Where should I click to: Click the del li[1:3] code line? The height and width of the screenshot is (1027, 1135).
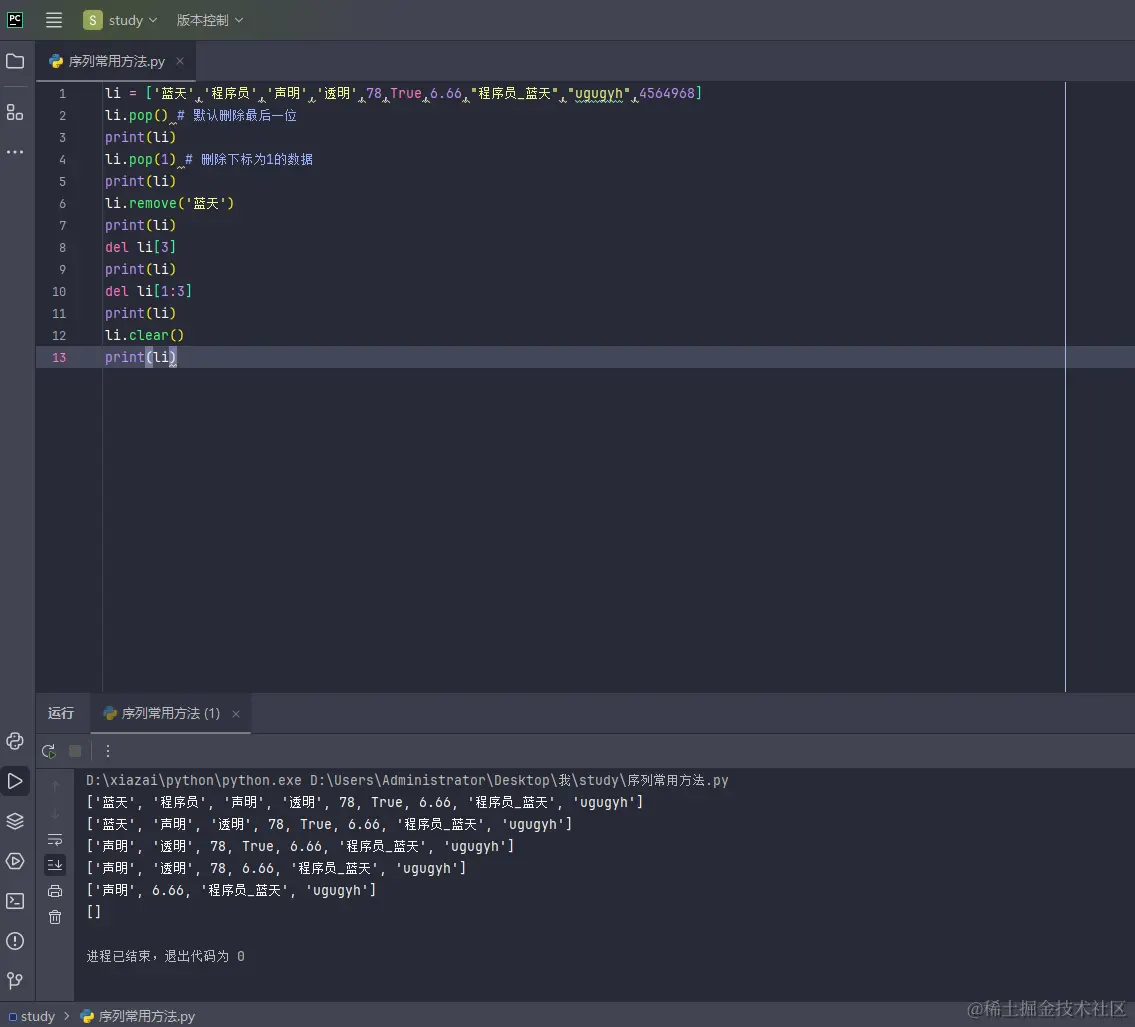[x=148, y=291]
